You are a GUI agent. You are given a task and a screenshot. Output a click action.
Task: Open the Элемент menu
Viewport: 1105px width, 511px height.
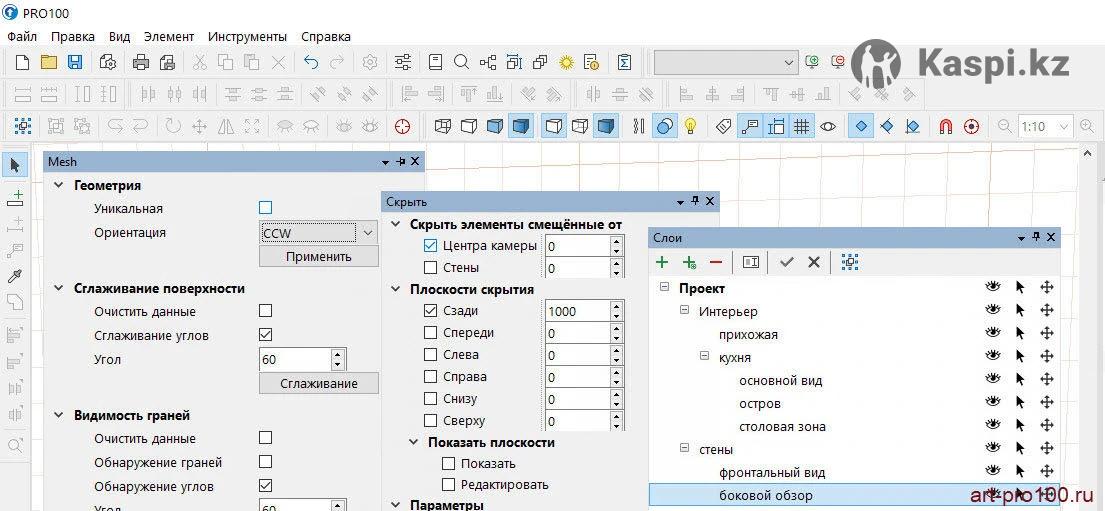pos(169,36)
